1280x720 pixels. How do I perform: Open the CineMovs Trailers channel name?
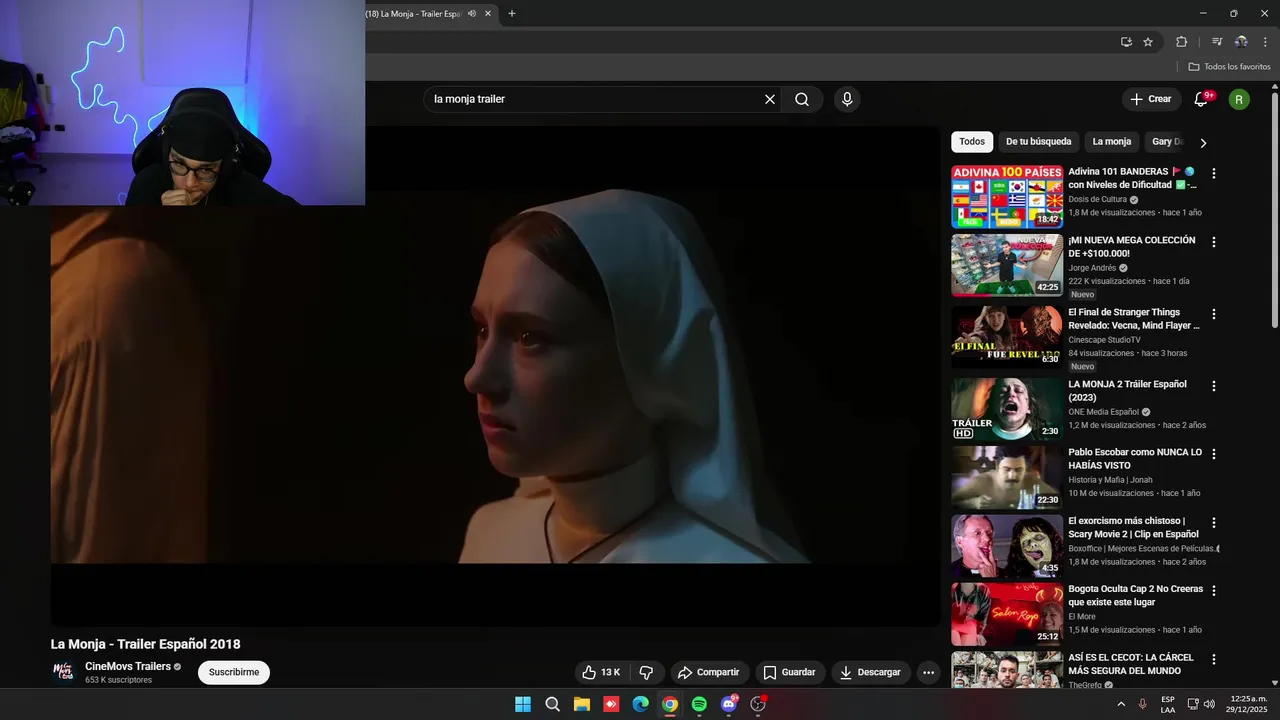click(x=128, y=666)
